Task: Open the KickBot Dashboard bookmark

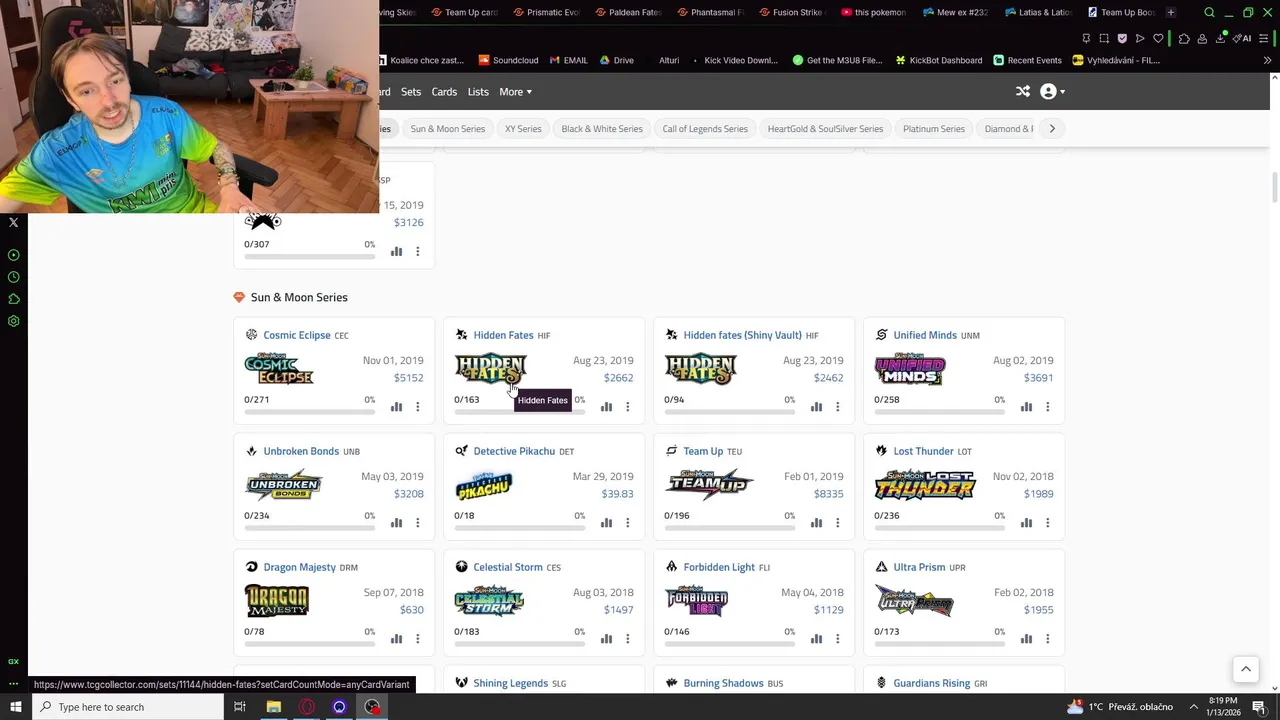Action: 938,60
